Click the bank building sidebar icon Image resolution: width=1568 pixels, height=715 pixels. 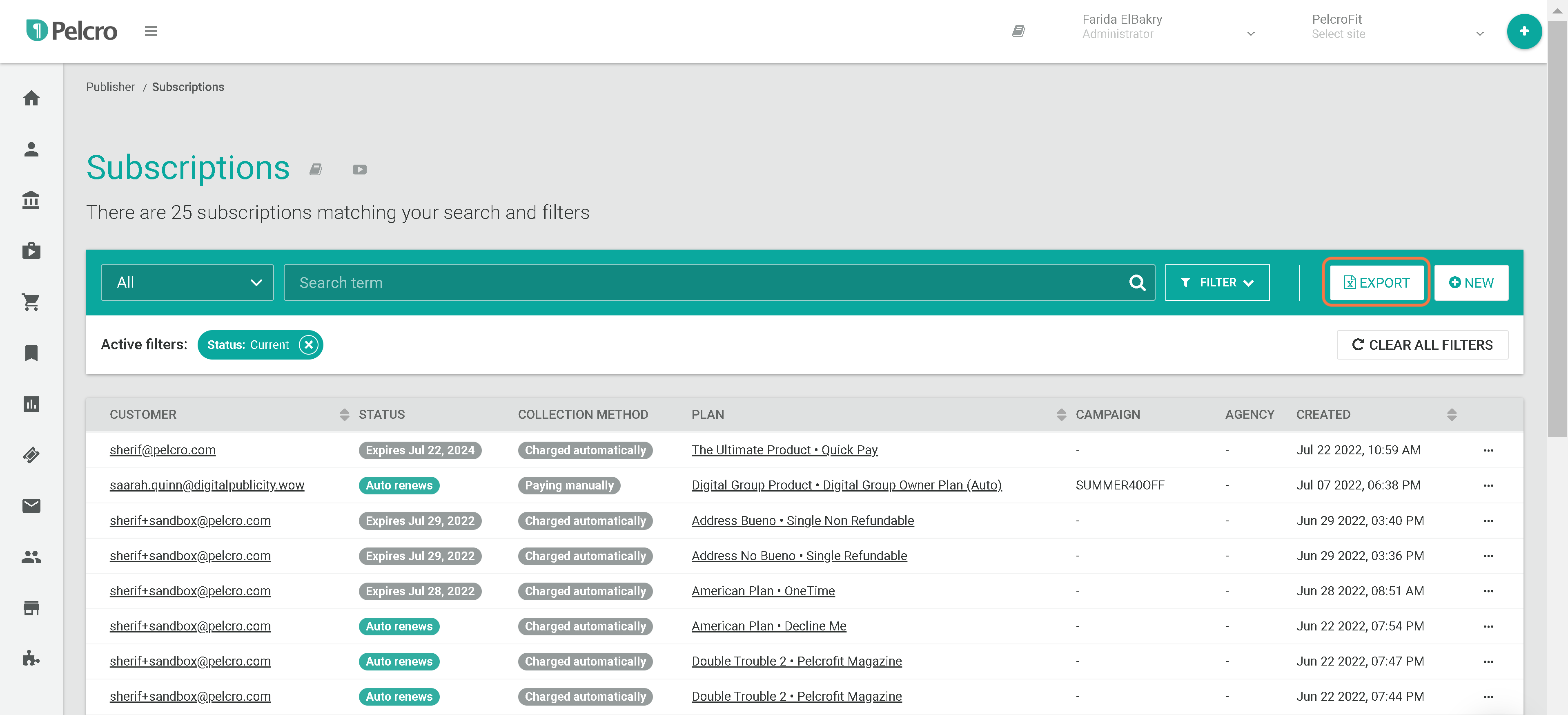tap(31, 200)
